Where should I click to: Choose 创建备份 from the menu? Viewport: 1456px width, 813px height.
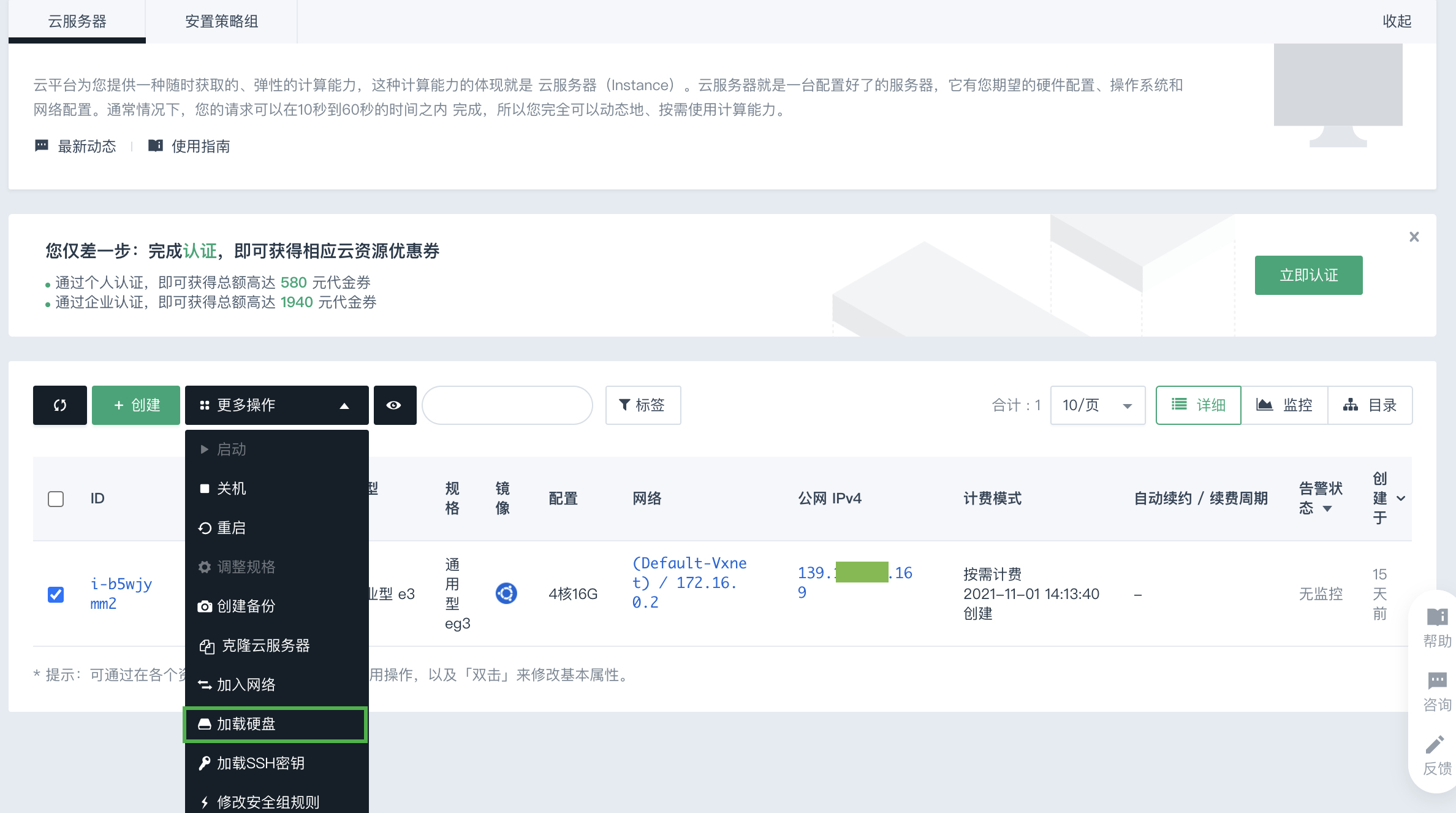point(277,606)
